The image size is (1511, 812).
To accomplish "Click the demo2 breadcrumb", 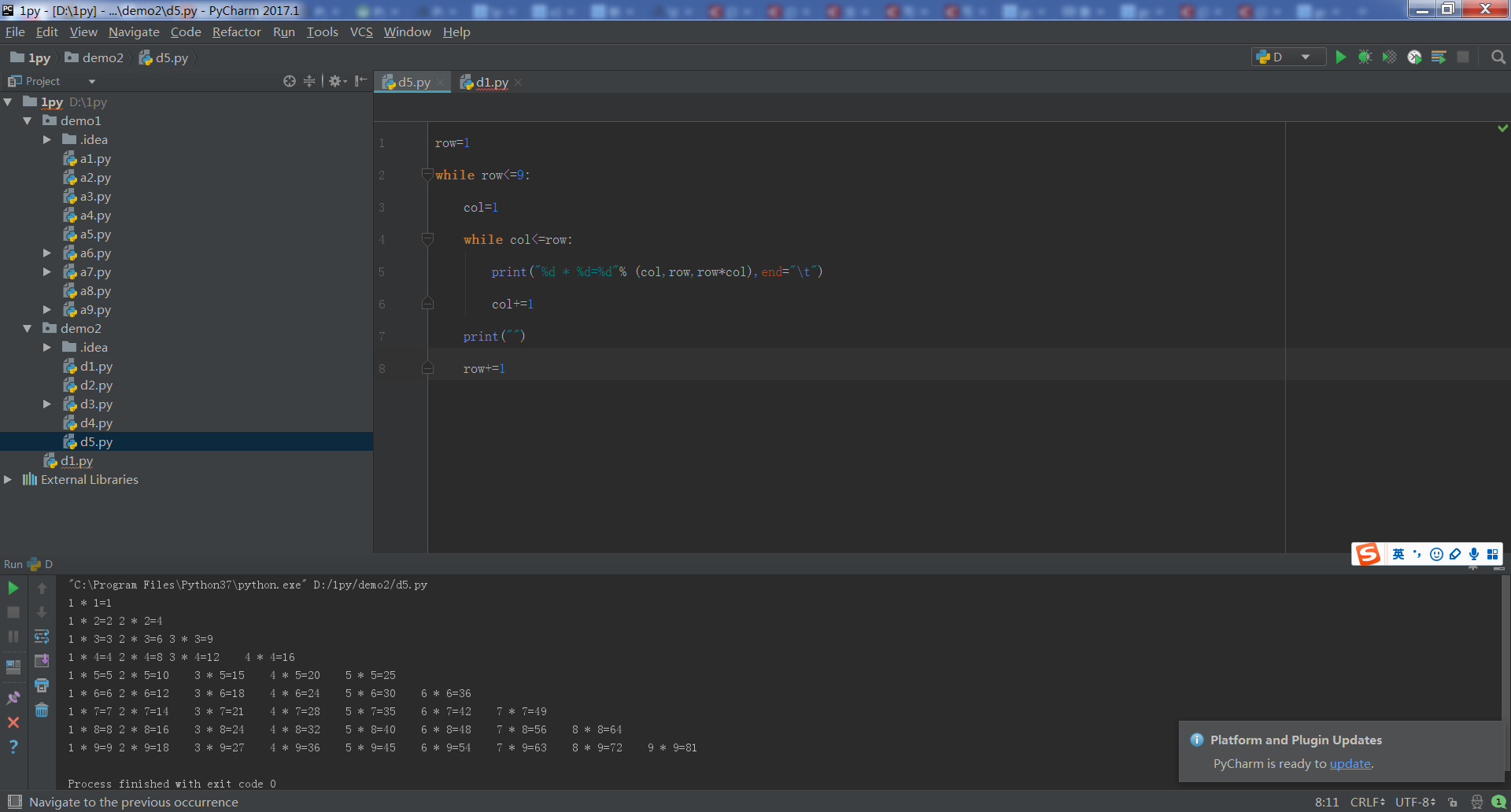I will coord(94,57).
